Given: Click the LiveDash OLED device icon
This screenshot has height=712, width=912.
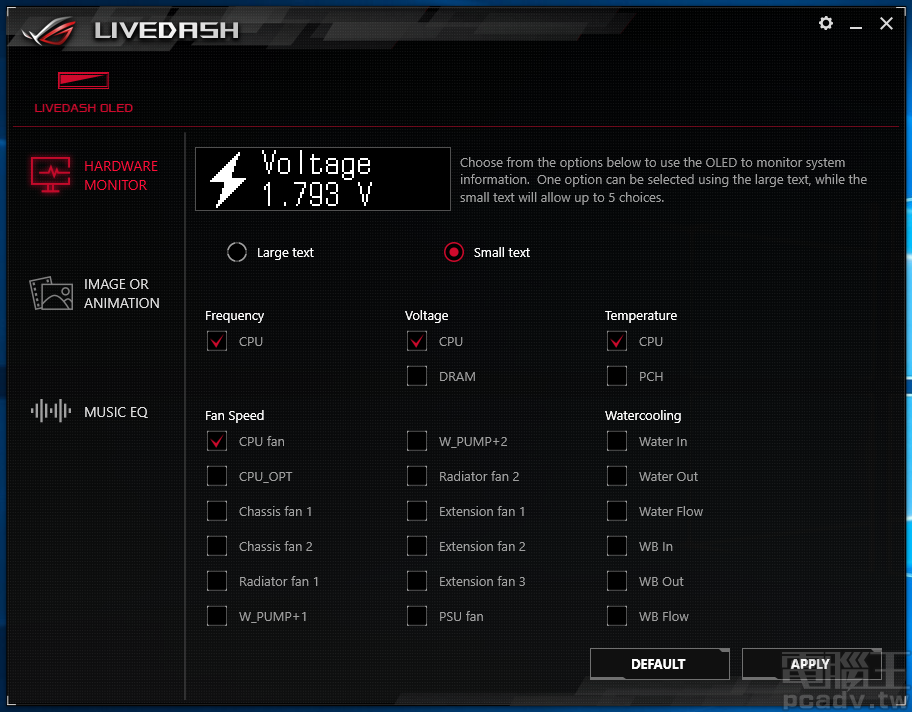Looking at the screenshot, I should (x=83, y=80).
